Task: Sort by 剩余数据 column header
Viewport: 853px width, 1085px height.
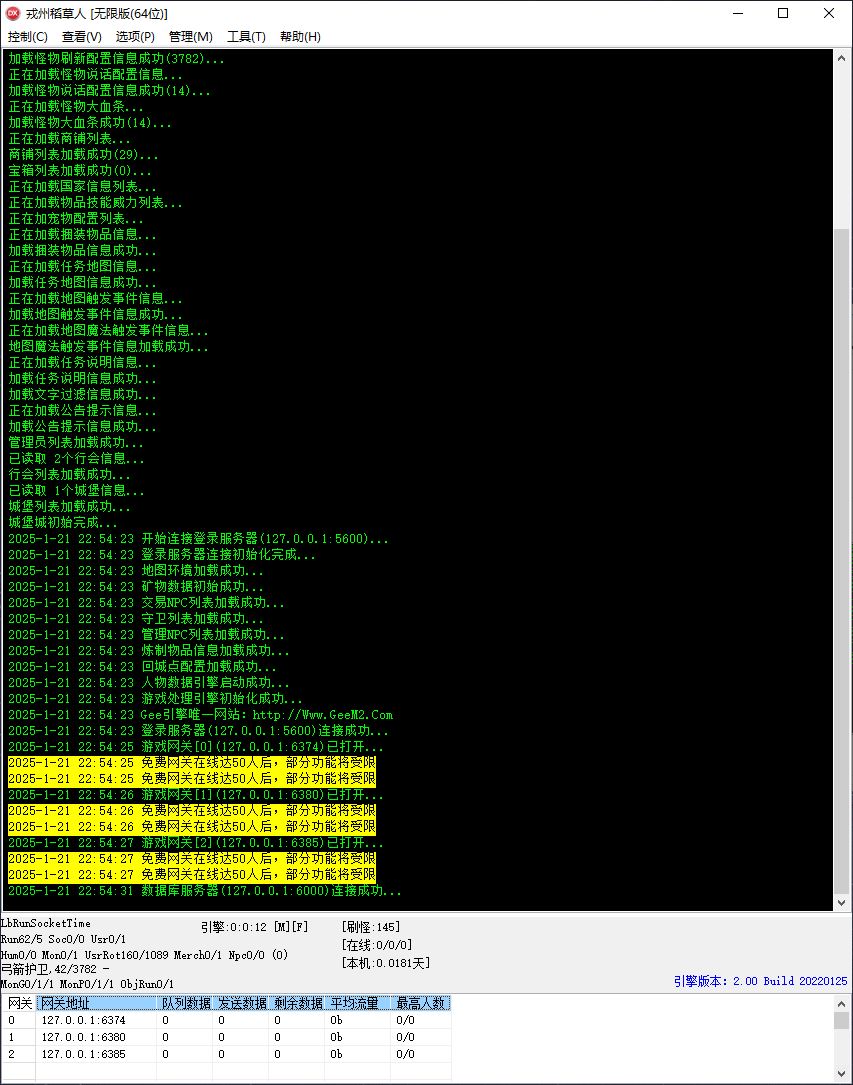Action: point(297,1003)
